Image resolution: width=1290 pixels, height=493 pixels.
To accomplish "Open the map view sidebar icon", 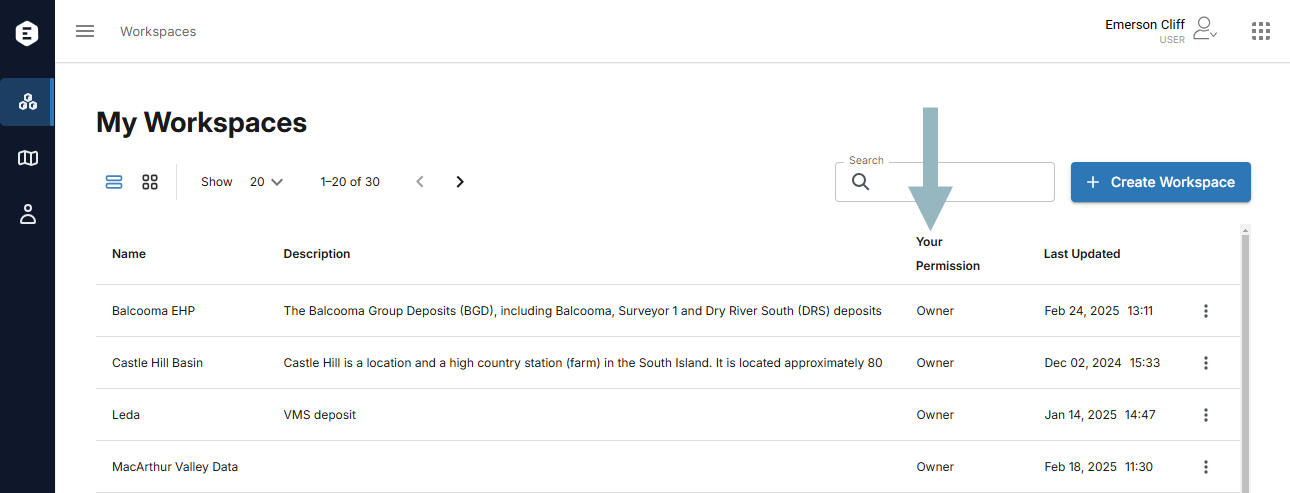I will 28,158.
